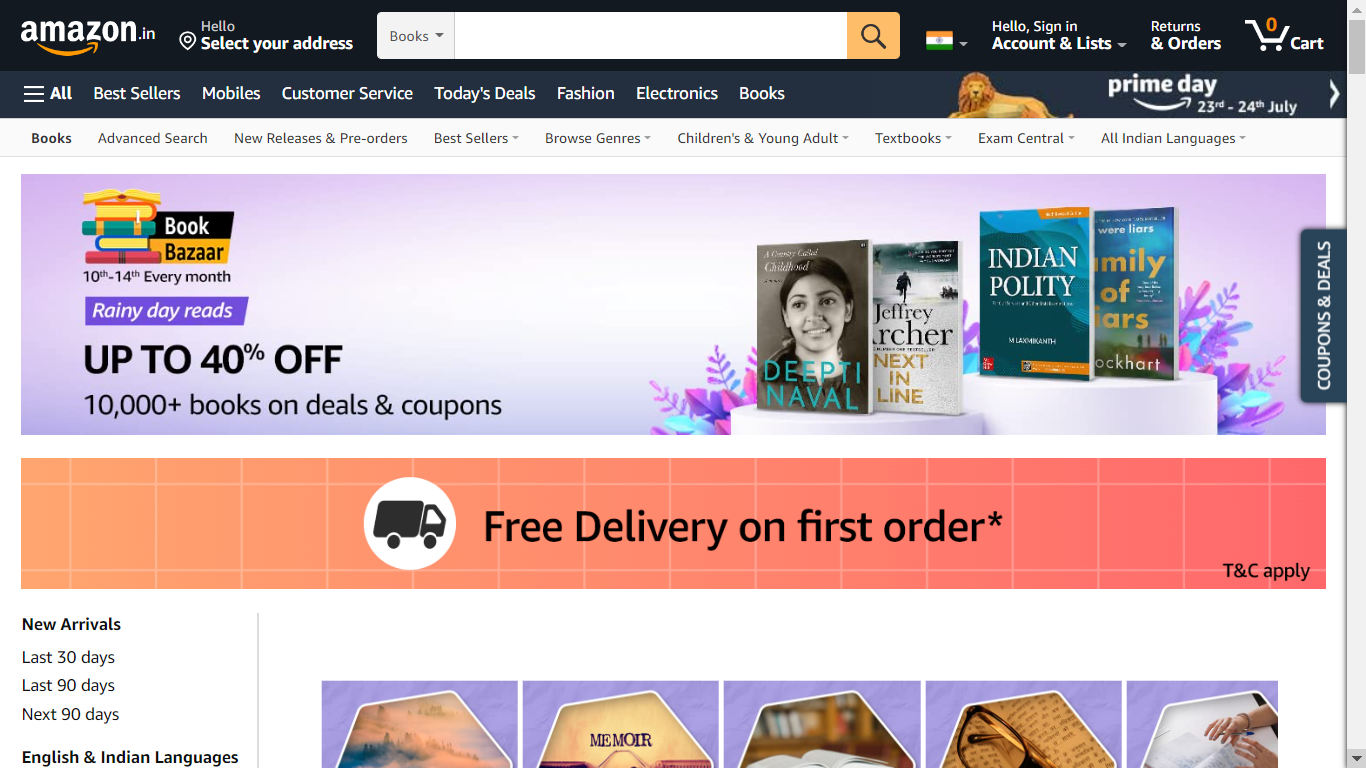This screenshot has height=768, width=1366.
Task: Expand the Textbooks submenu
Action: click(x=913, y=138)
